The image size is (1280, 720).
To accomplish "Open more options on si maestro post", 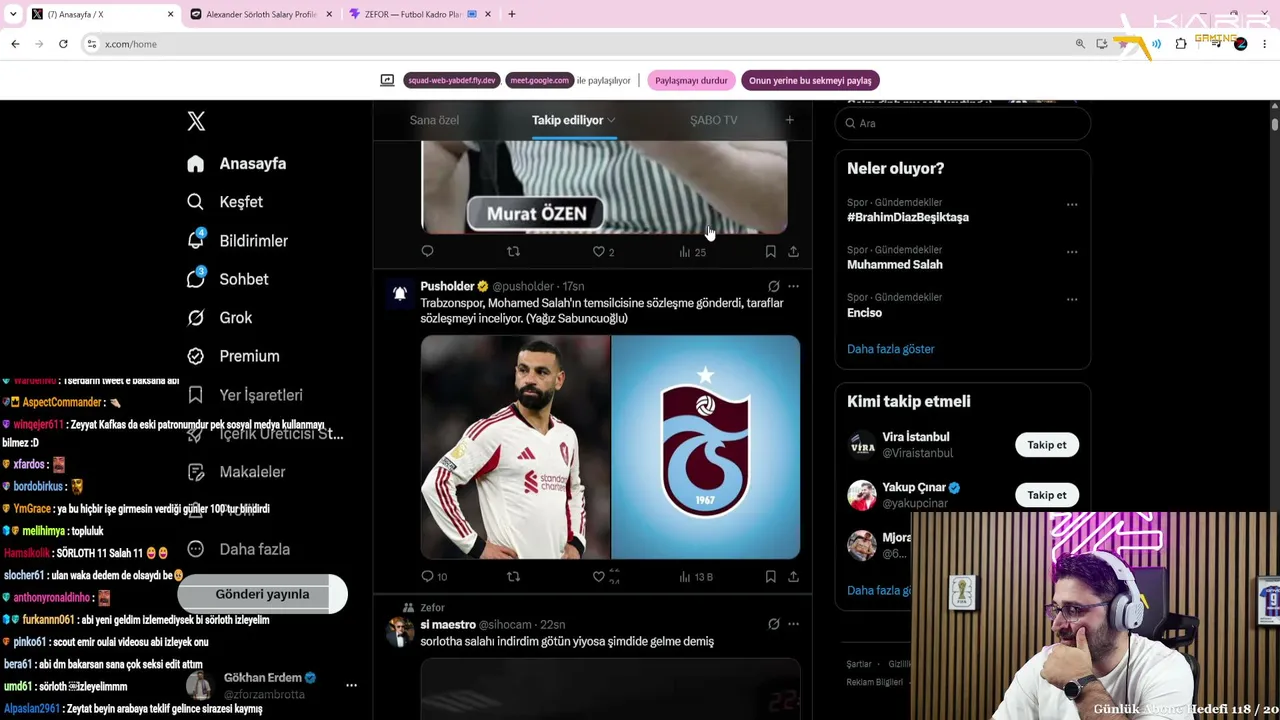I will coord(793,624).
